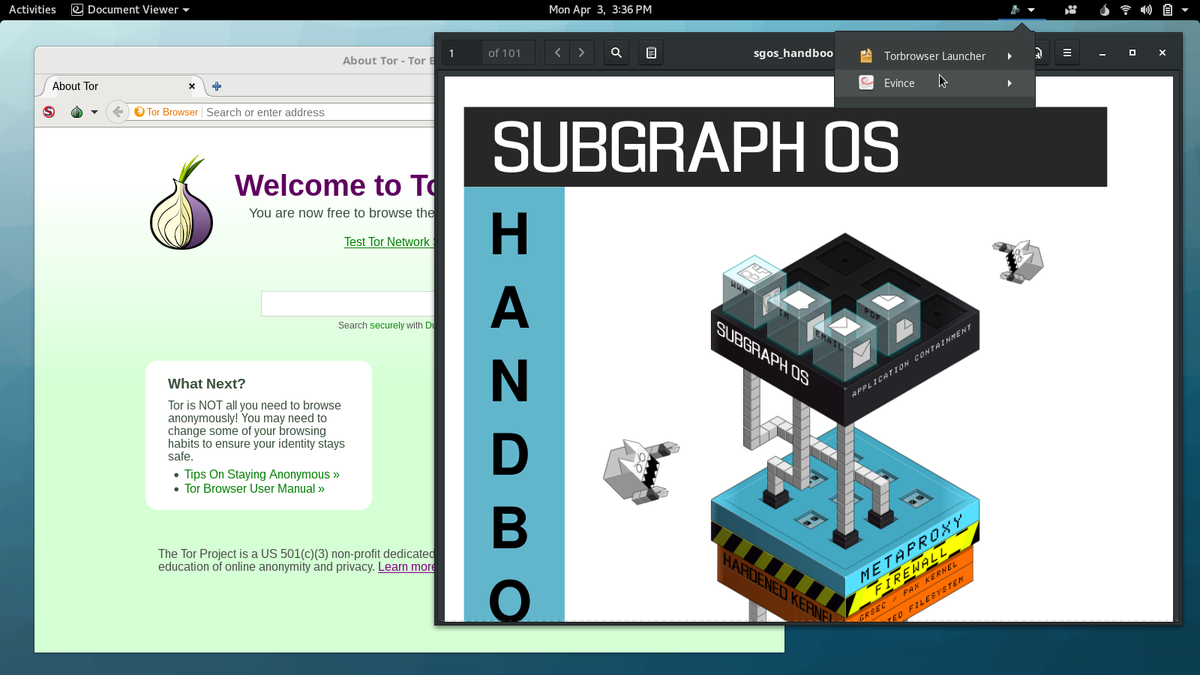The height and width of the screenshot is (675, 1200).
Task: Click the NoScript icon in Tor Browser
Action: (48, 111)
